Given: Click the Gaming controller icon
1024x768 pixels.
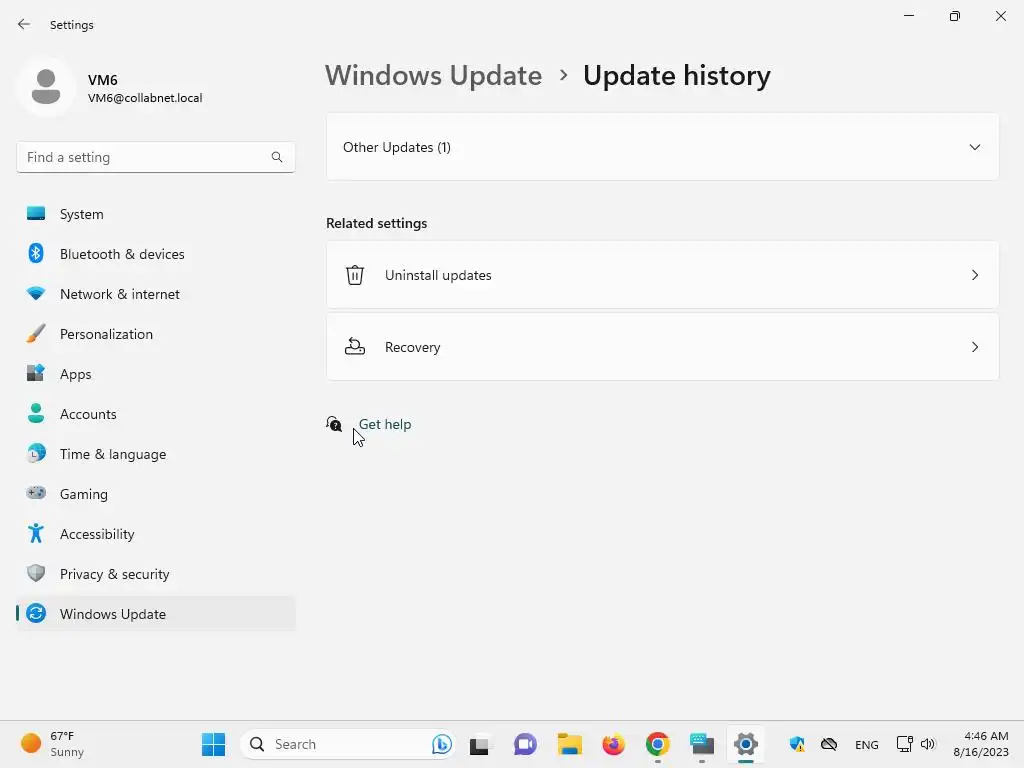Looking at the screenshot, I should tap(36, 493).
